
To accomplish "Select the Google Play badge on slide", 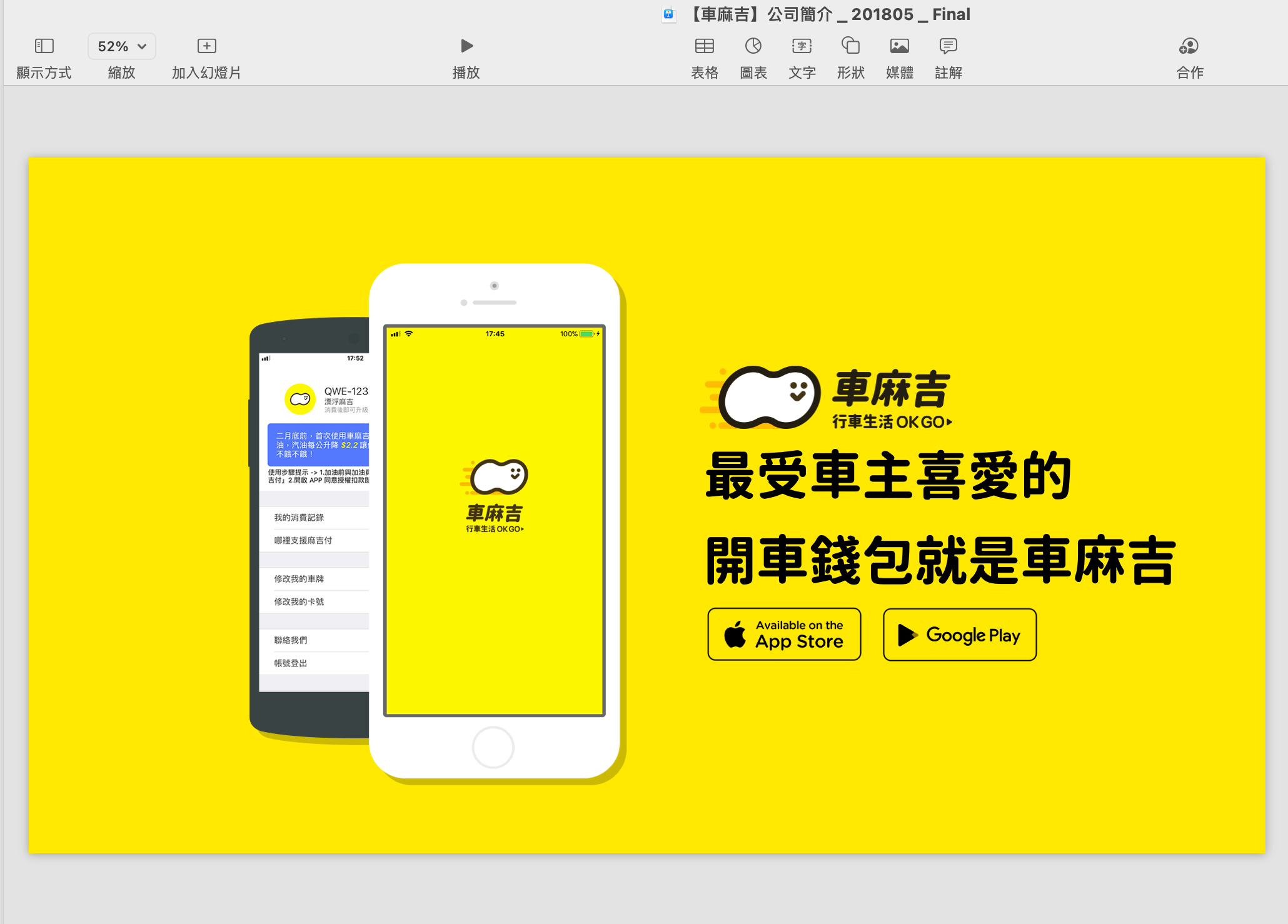I will (x=960, y=635).
